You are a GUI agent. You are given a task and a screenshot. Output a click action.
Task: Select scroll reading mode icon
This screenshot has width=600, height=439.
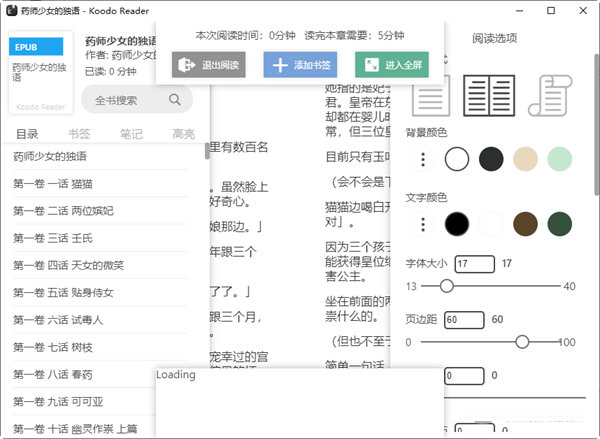tap(550, 96)
